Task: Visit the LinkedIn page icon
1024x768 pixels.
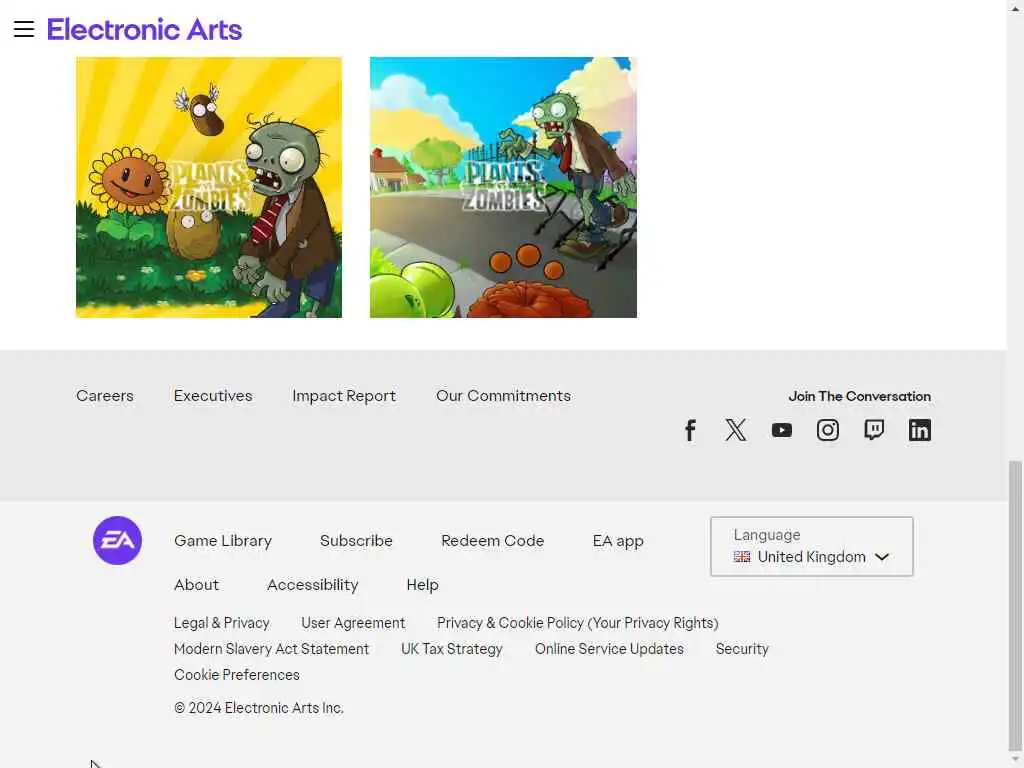Action: tap(920, 430)
